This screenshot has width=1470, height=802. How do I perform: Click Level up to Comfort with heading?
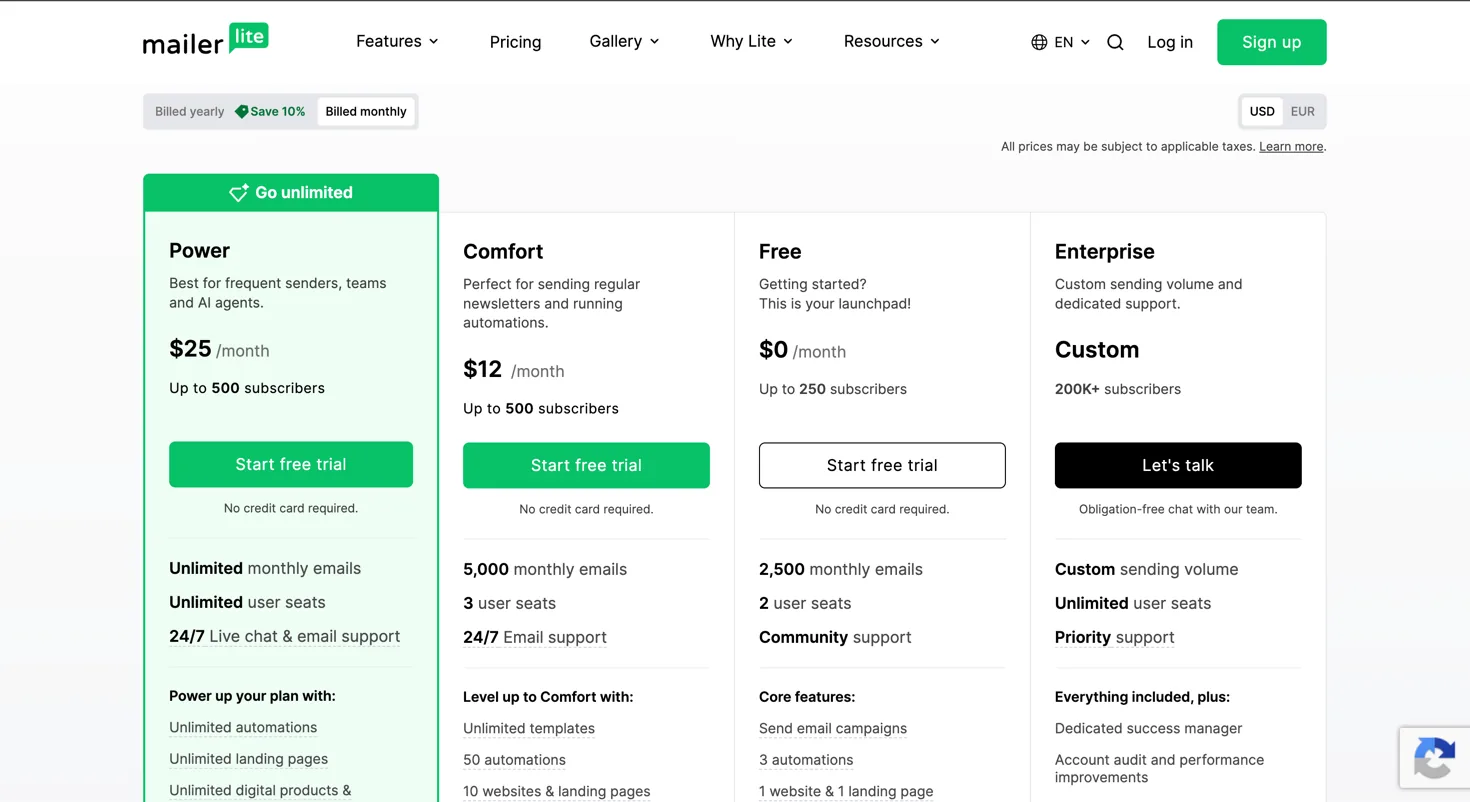pyautogui.click(x=548, y=697)
